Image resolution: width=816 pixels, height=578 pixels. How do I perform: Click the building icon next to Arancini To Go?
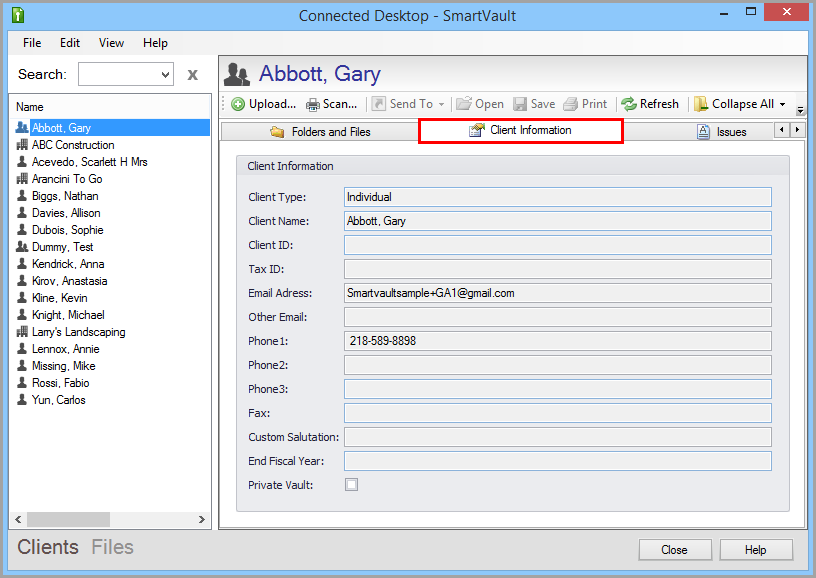[x=22, y=178]
